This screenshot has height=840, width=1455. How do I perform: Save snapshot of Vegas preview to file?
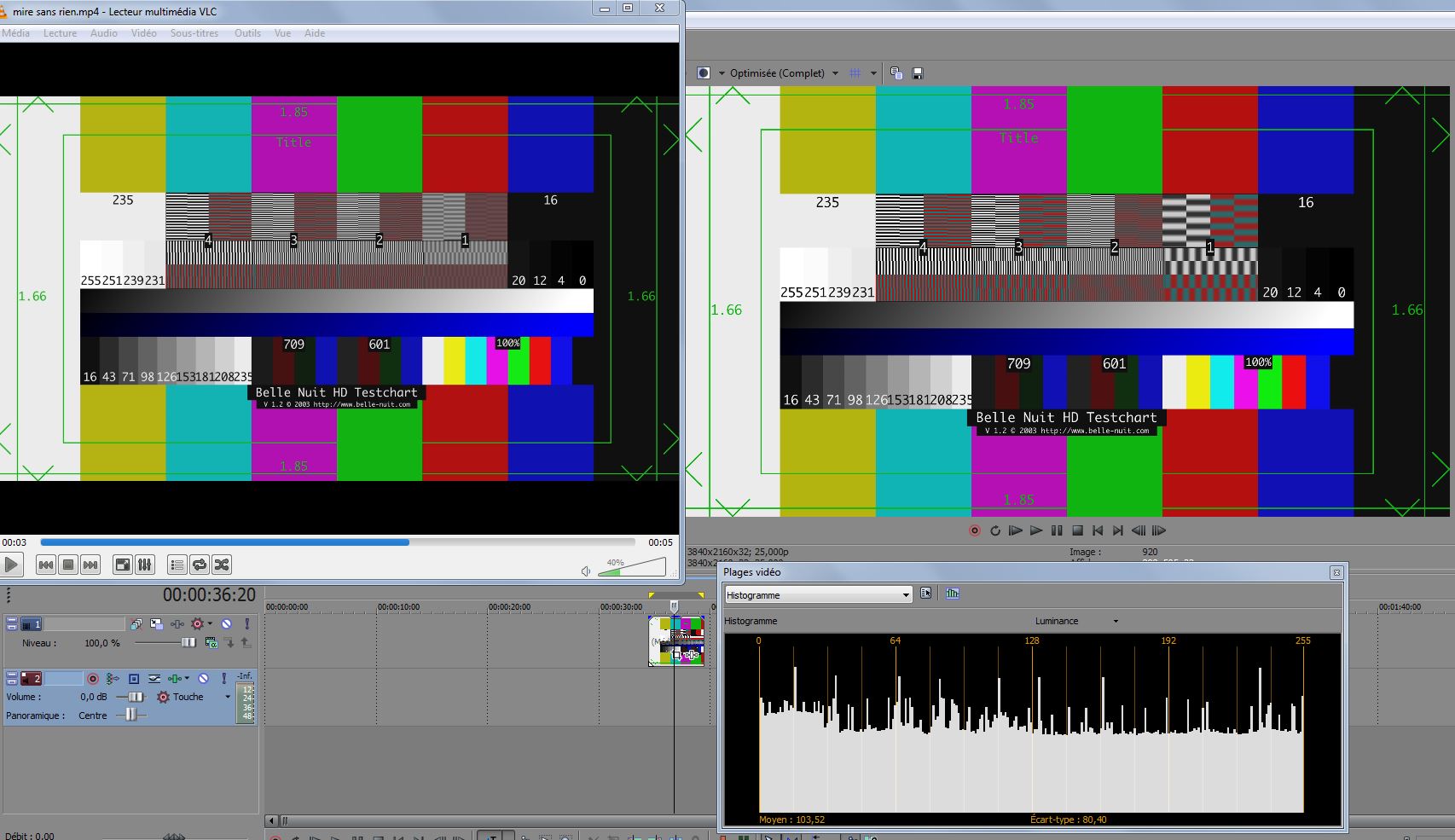pos(918,73)
